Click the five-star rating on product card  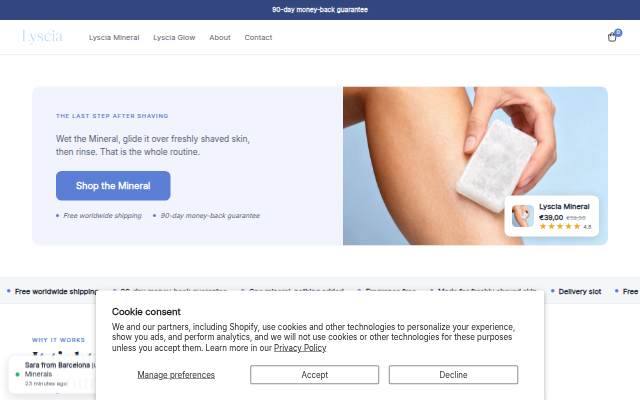pos(560,227)
